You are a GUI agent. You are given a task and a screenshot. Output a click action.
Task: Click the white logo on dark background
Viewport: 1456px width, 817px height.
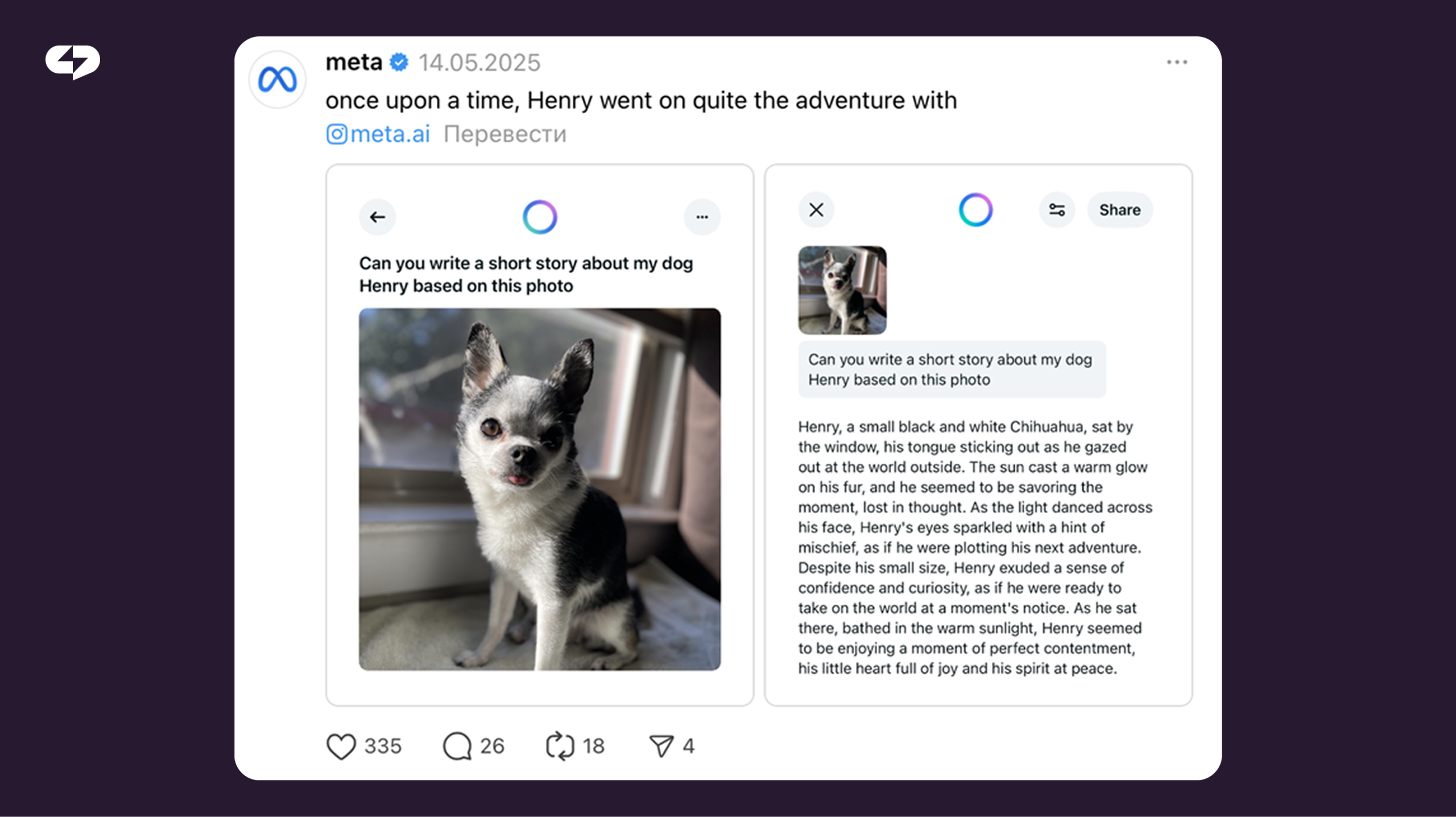(73, 61)
